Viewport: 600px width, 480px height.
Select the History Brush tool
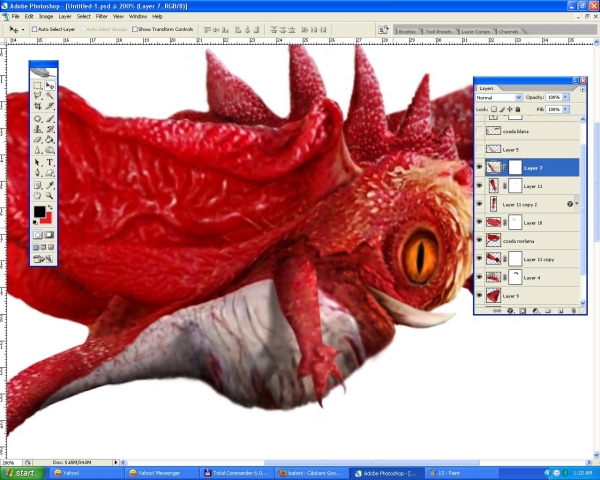[50, 129]
